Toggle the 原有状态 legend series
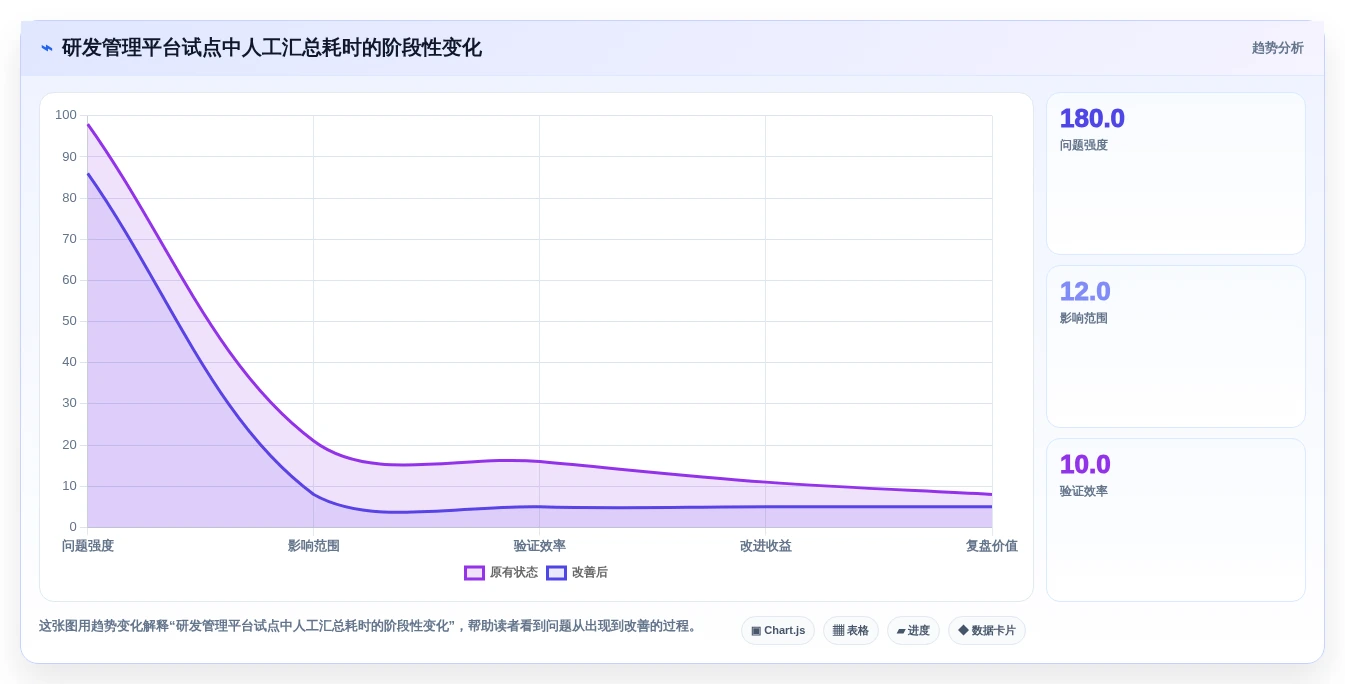The height and width of the screenshot is (684, 1345). pos(501,573)
